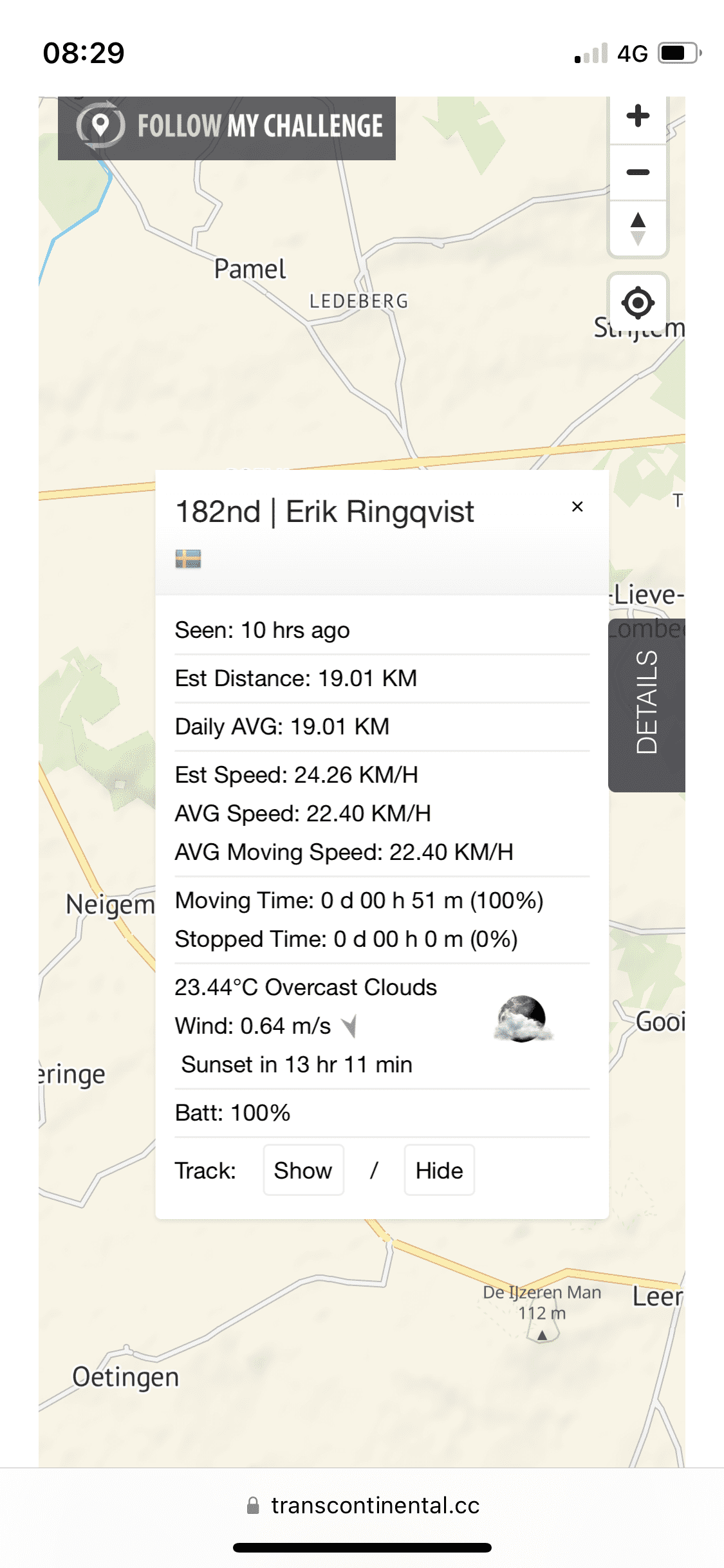Tap the Swedish flag icon
The height and width of the screenshot is (1568, 724).
pos(188,559)
